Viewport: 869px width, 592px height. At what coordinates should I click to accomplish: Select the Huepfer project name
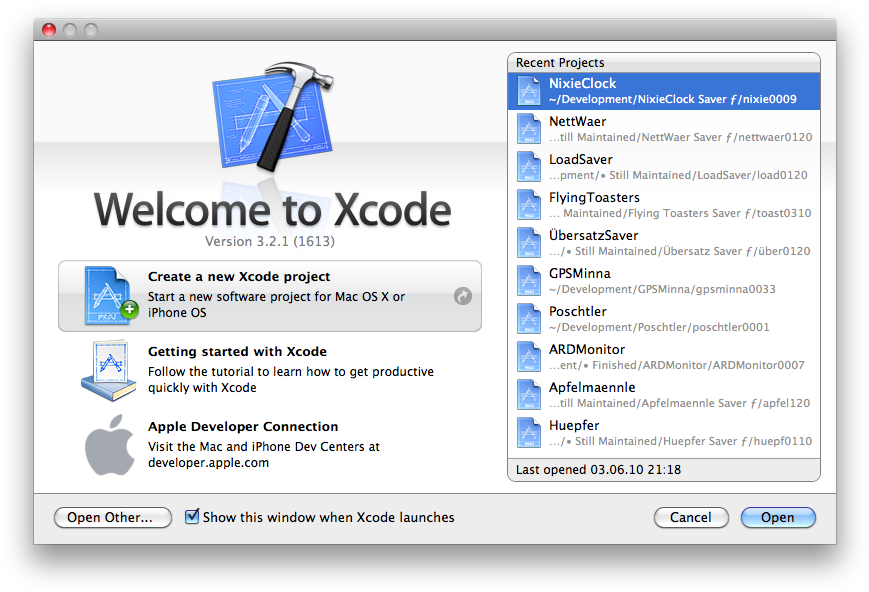(574, 426)
